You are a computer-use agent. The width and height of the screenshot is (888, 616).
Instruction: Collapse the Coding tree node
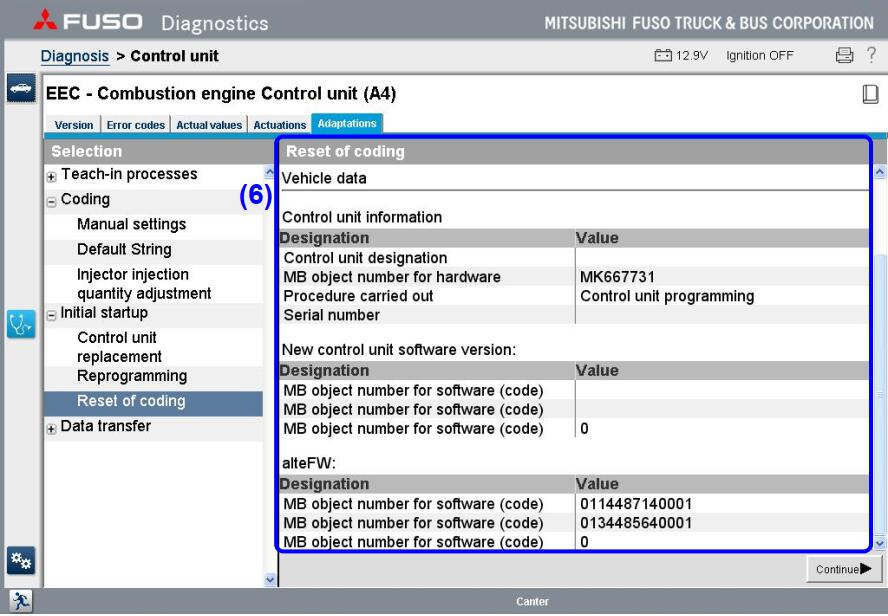tap(52, 202)
